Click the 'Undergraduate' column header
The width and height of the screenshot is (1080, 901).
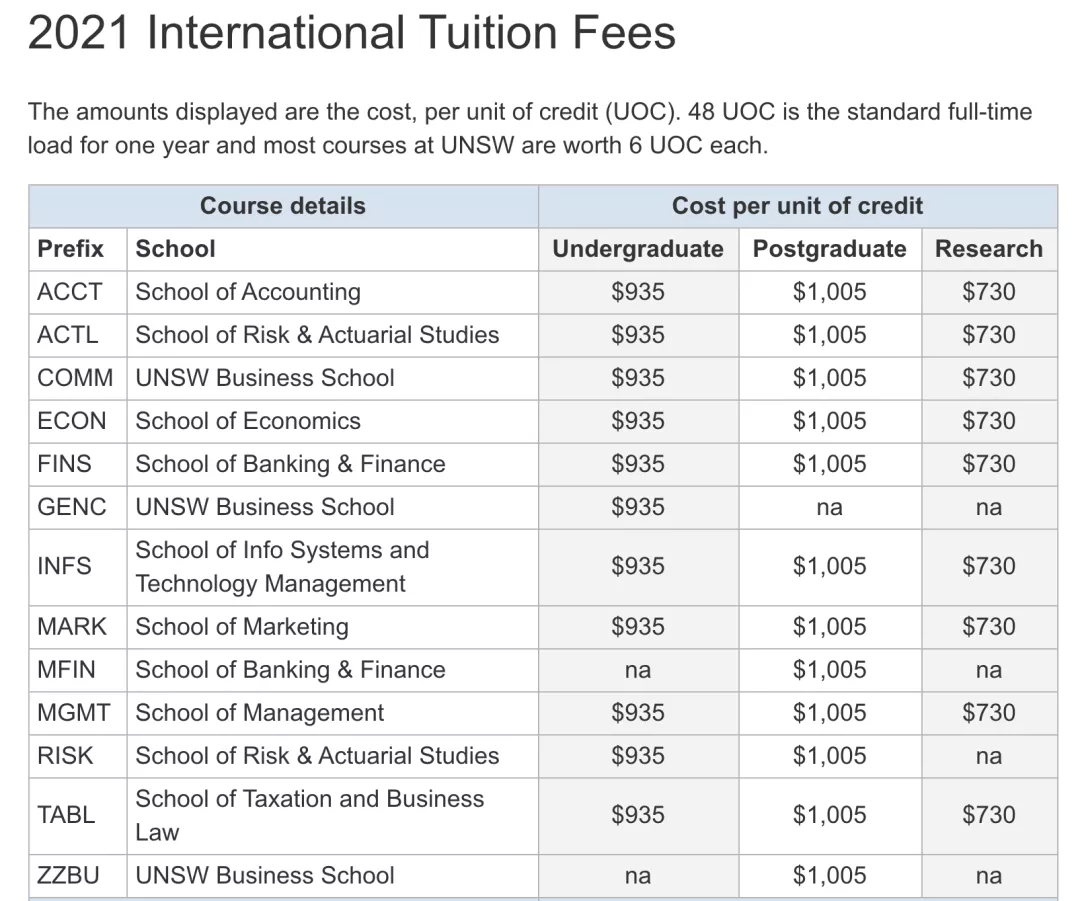(x=638, y=249)
